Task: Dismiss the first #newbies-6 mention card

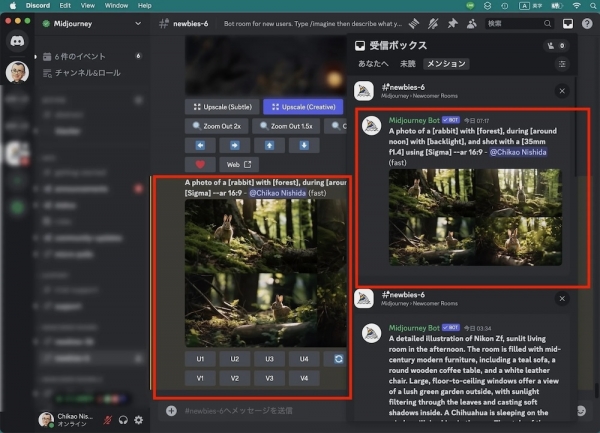Action: coord(562,91)
